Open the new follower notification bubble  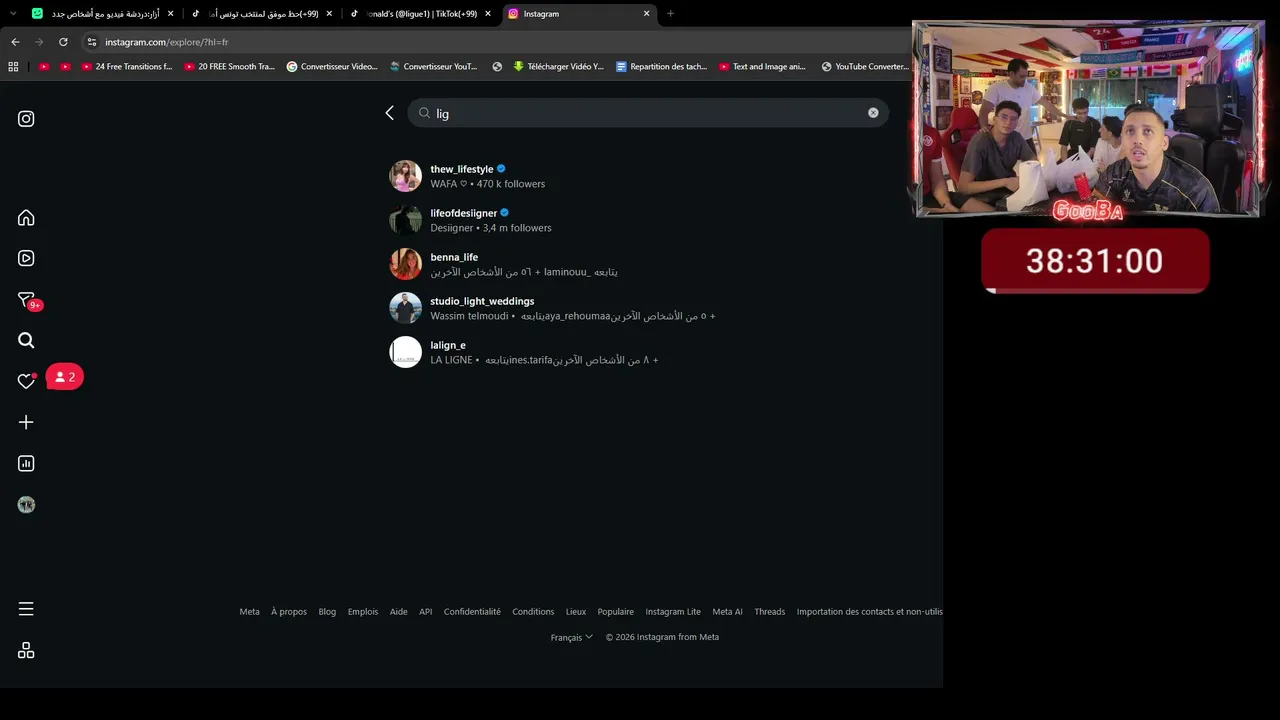(65, 377)
